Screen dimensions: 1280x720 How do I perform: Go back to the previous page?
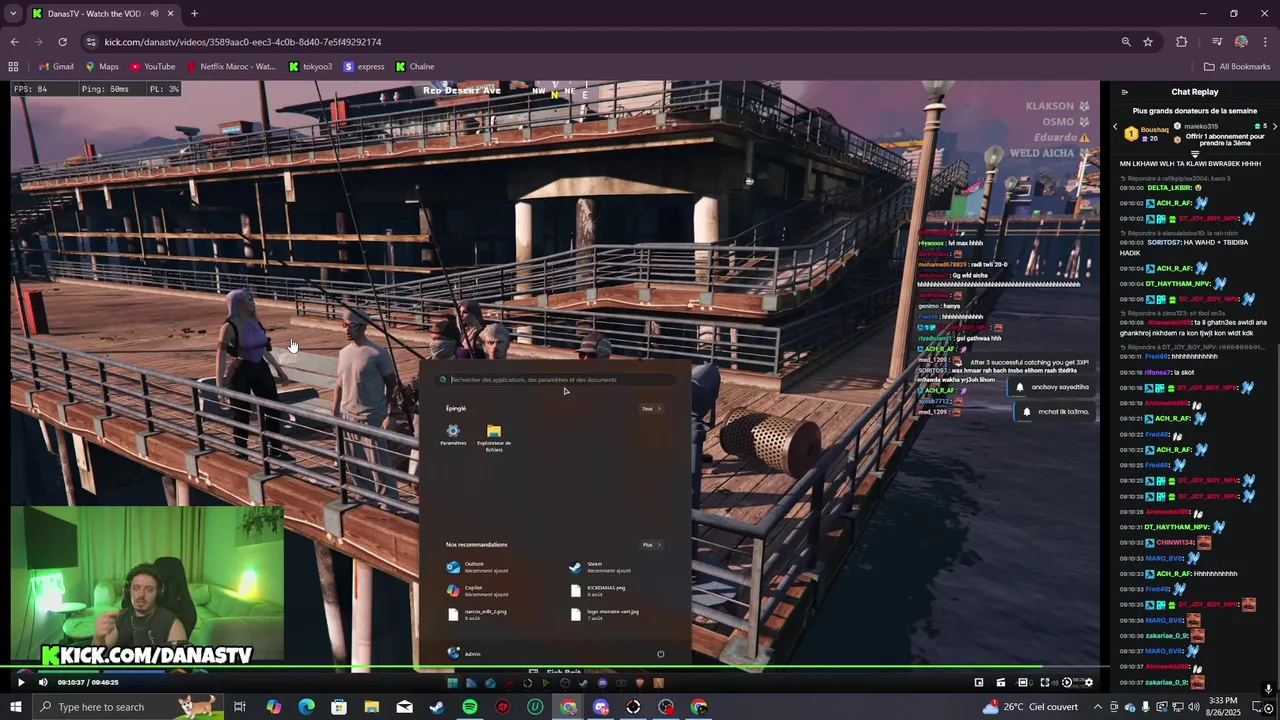14,42
